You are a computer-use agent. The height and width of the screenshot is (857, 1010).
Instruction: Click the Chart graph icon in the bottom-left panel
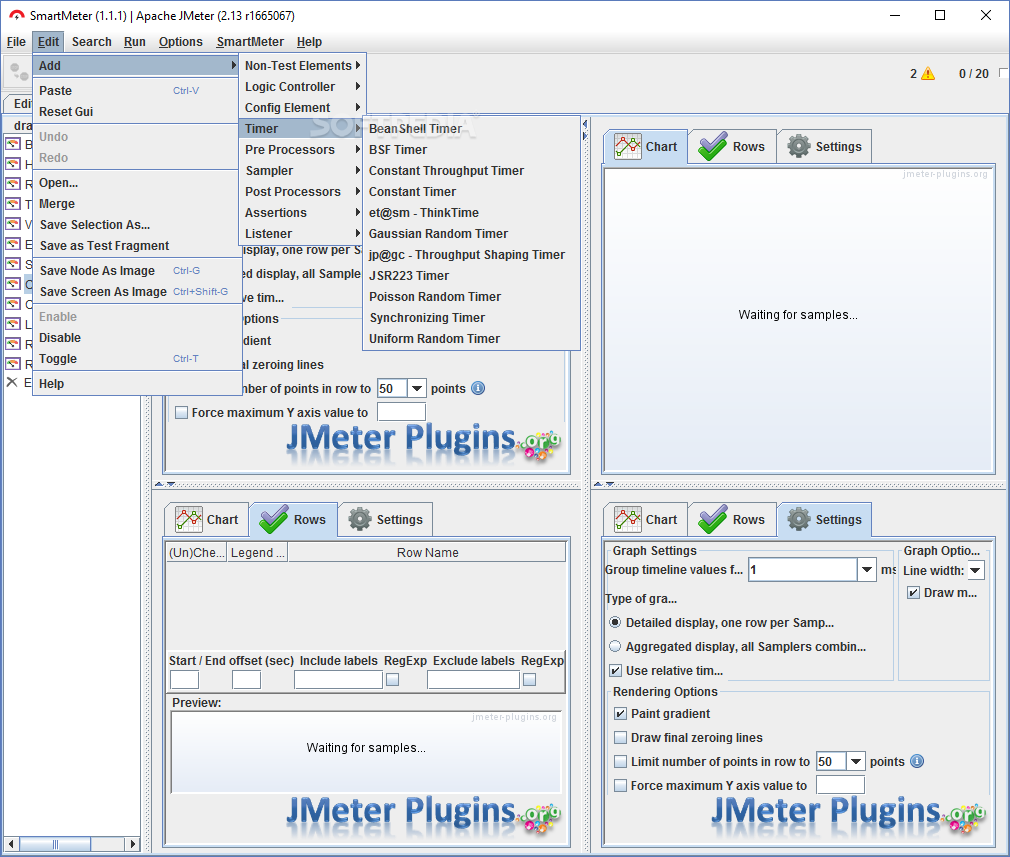point(189,519)
